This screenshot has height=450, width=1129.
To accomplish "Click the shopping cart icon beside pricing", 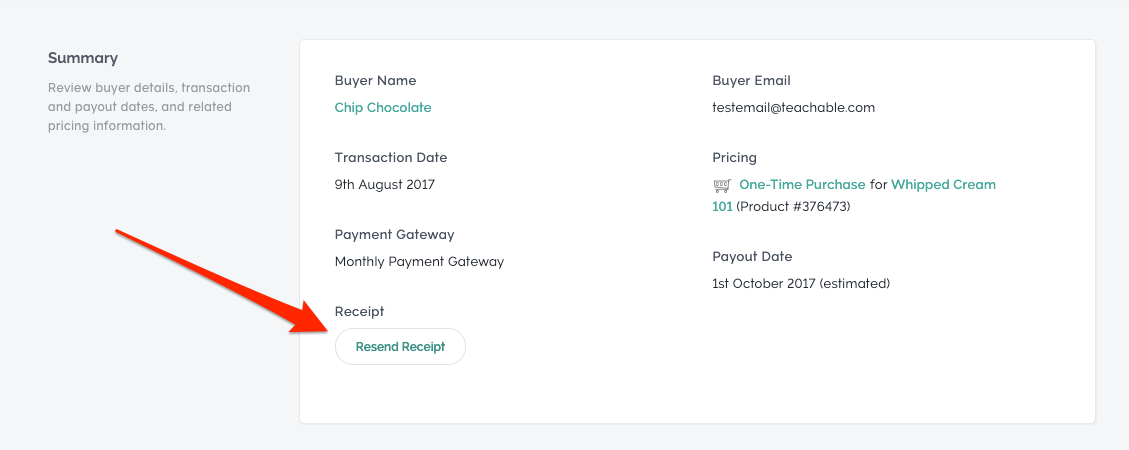I will pyautogui.click(x=721, y=186).
